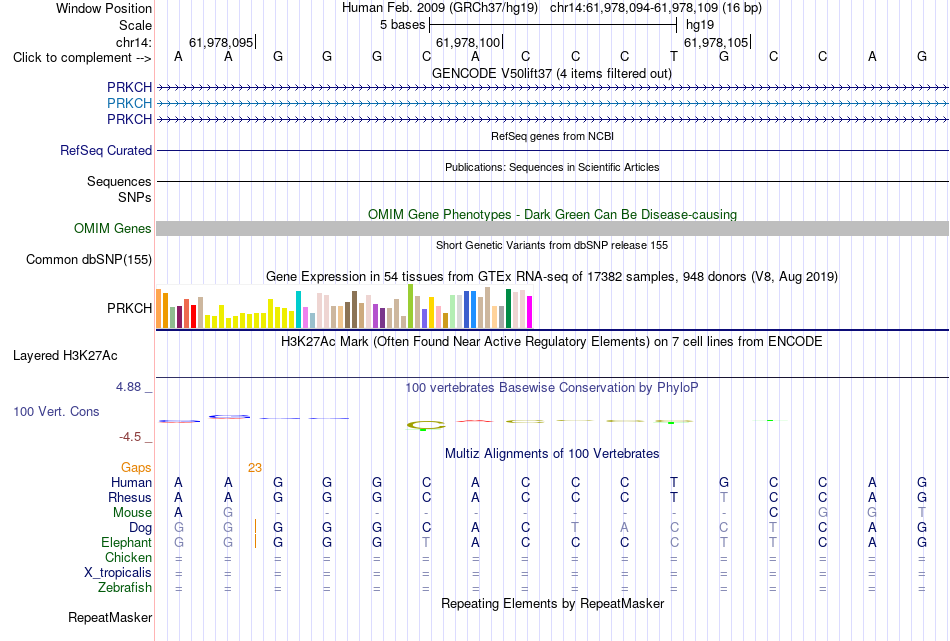
Task: Click 'Click to complement -->' label
Action: pos(82,58)
